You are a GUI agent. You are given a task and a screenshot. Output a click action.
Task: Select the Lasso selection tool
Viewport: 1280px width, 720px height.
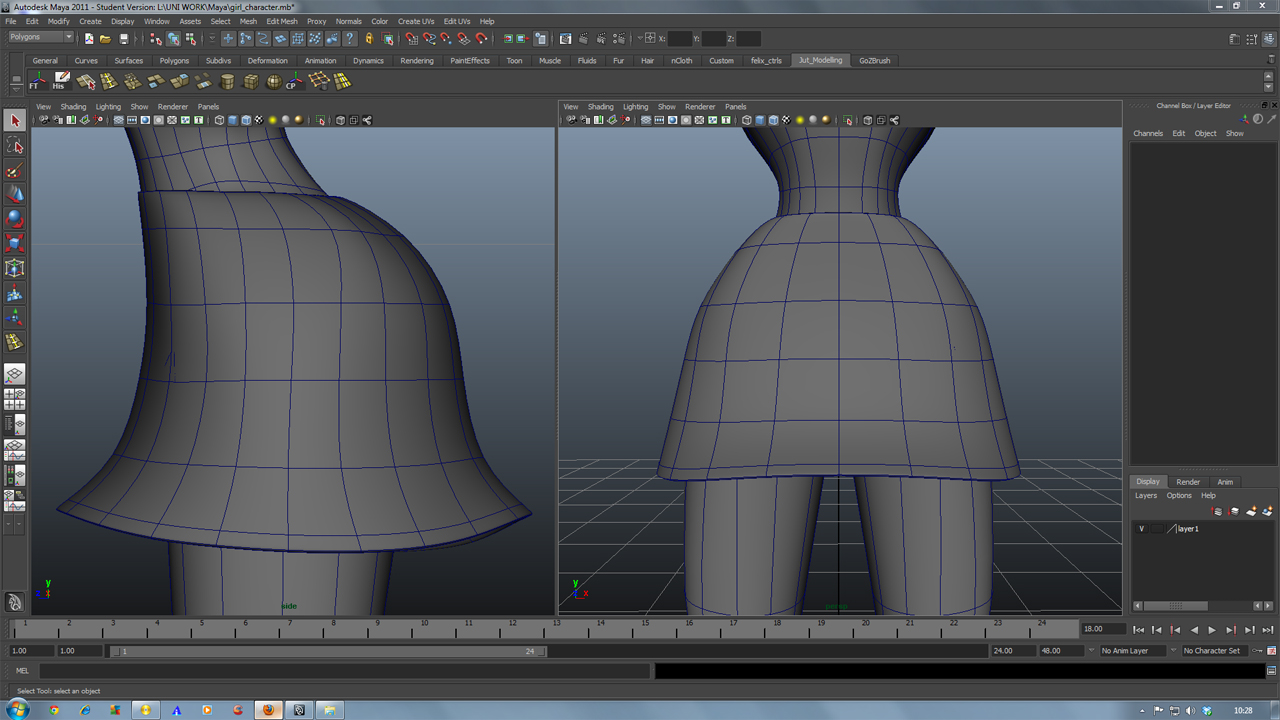pos(14,145)
